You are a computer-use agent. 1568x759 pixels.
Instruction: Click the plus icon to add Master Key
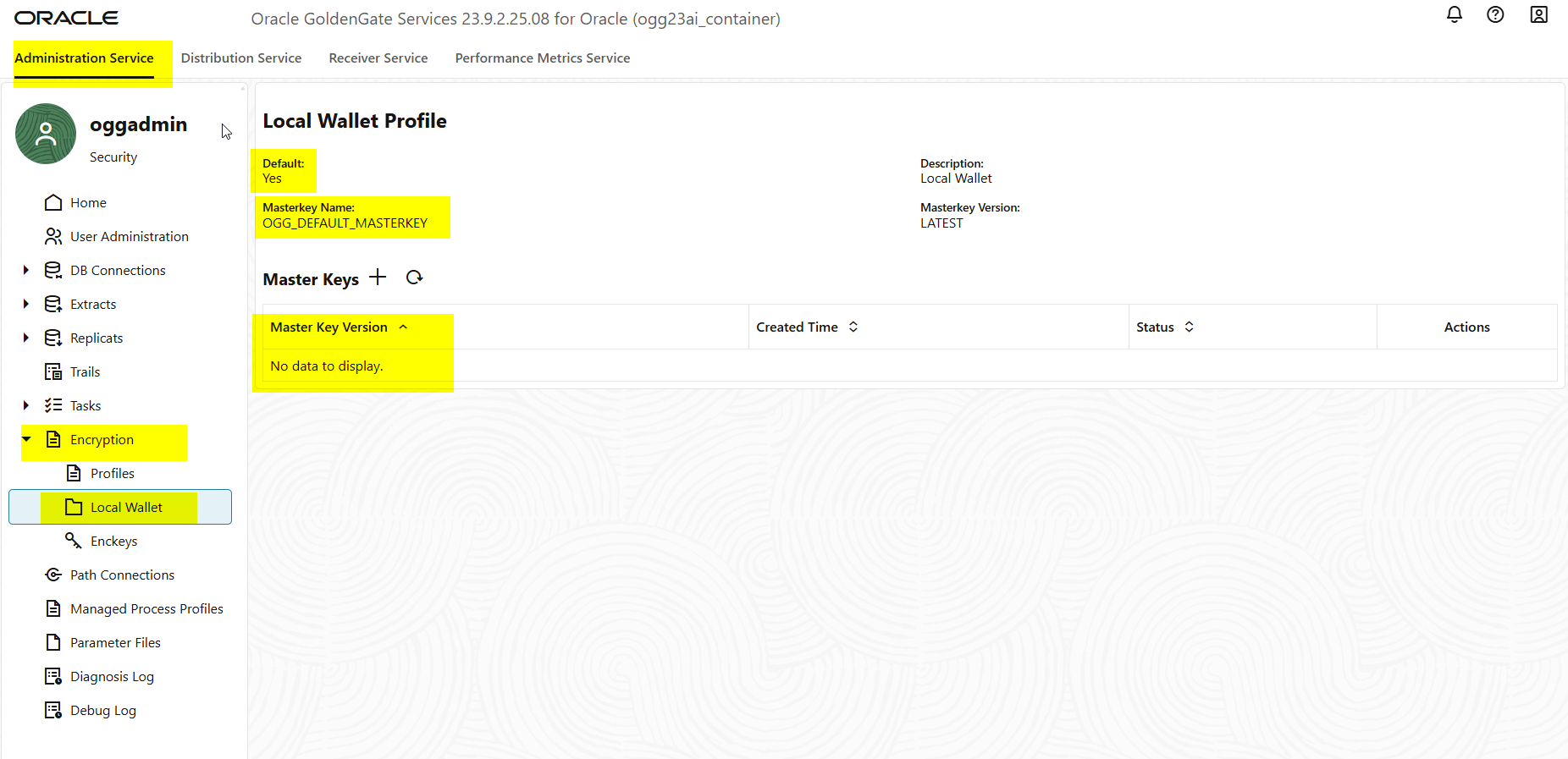[x=378, y=278]
